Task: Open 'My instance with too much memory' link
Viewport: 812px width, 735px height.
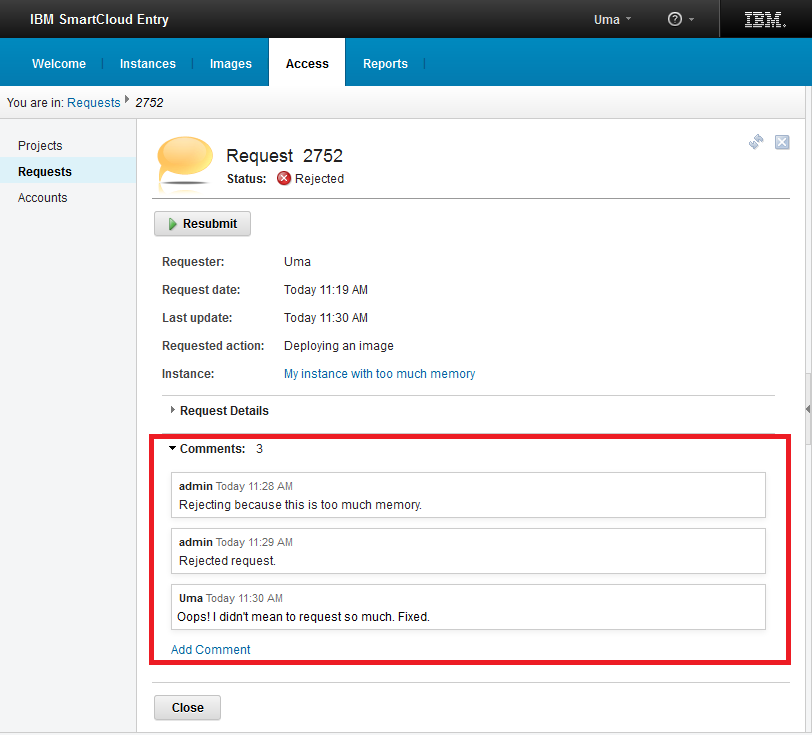Action: coord(379,374)
